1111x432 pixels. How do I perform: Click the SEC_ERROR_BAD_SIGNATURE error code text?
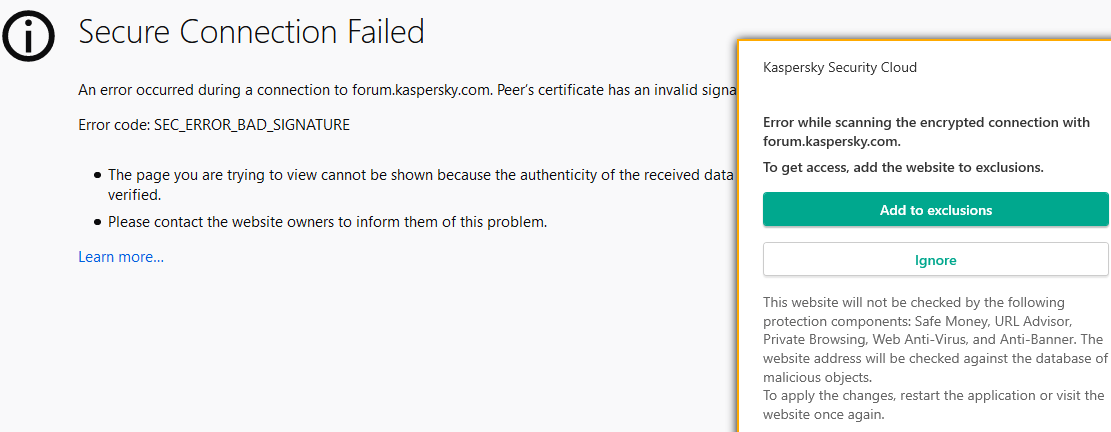(x=214, y=125)
